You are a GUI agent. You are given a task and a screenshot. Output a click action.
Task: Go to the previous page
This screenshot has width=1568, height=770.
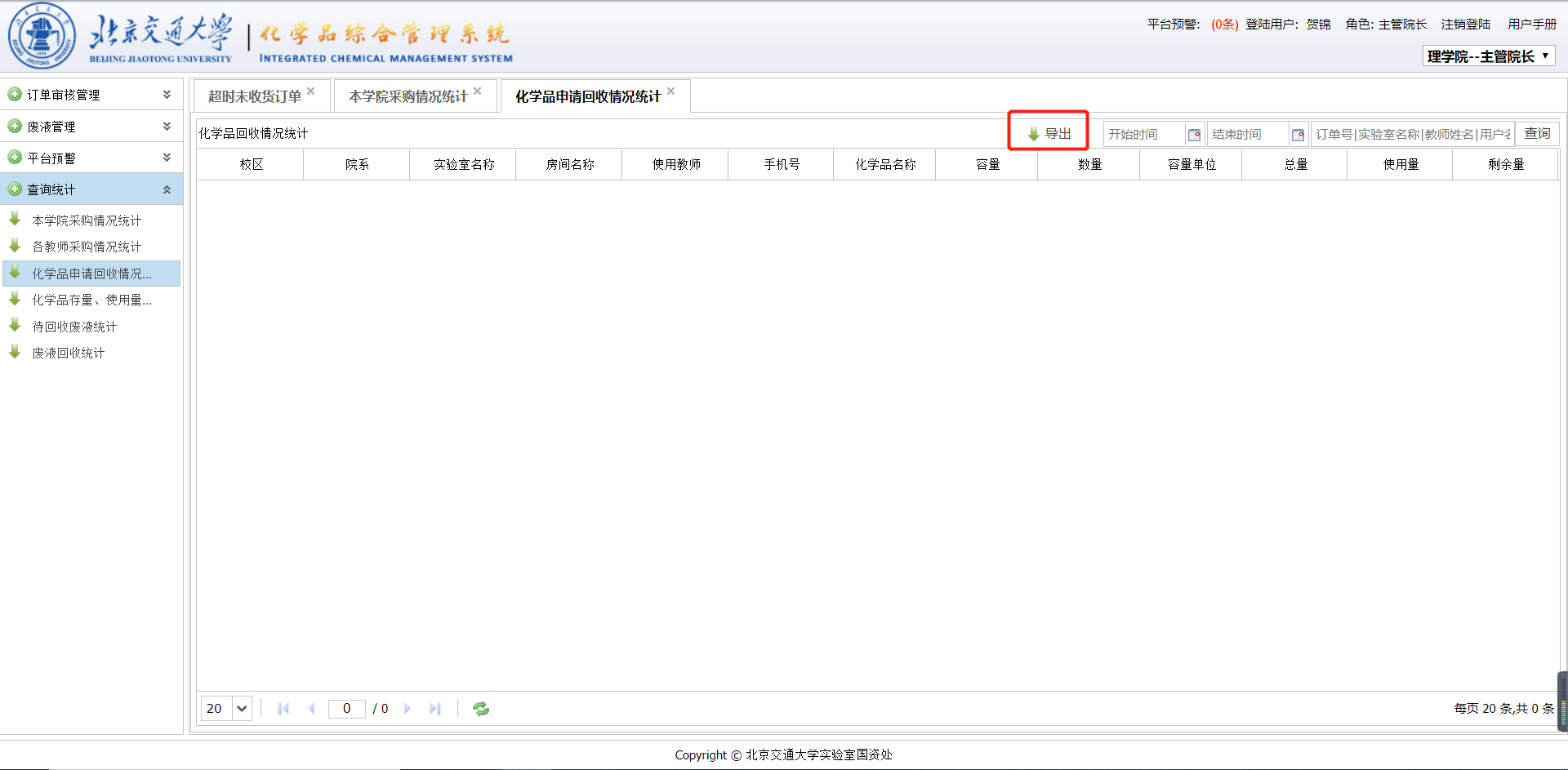pyautogui.click(x=311, y=709)
